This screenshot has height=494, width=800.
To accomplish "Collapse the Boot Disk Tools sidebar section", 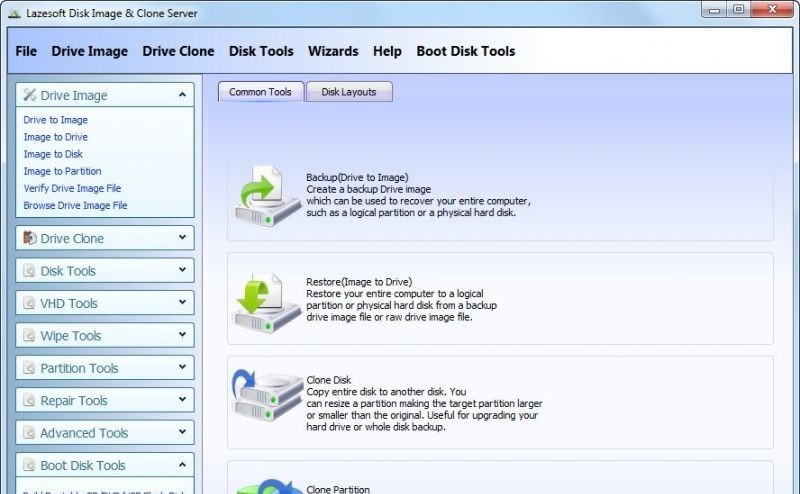I will point(182,464).
